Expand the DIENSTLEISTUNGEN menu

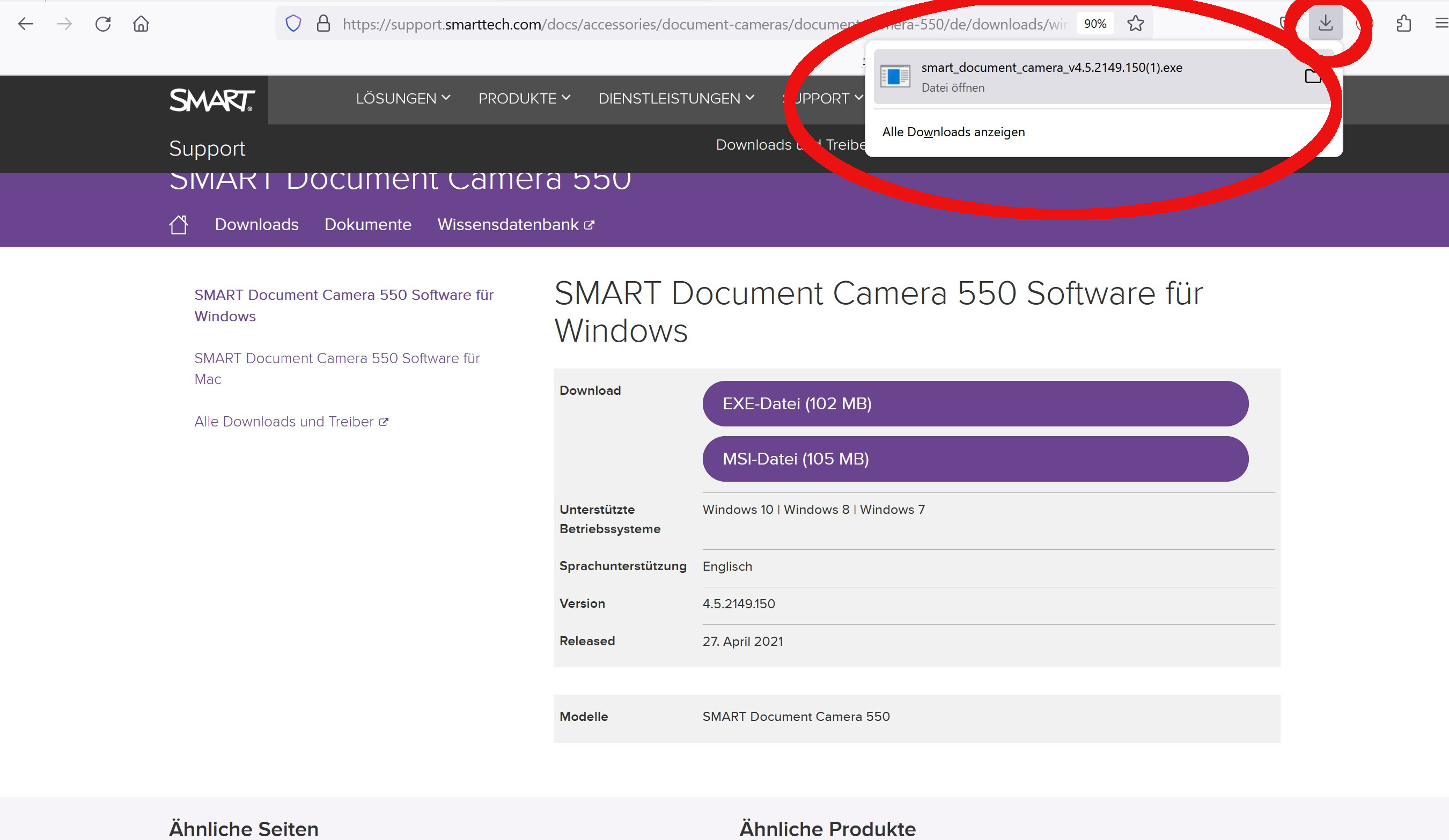(676, 98)
